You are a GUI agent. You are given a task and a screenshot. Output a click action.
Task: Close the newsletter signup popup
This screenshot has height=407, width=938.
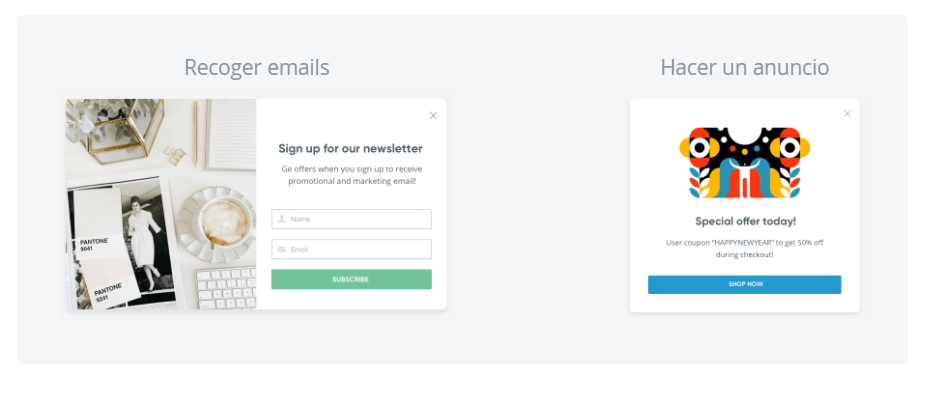coord(433,115)
